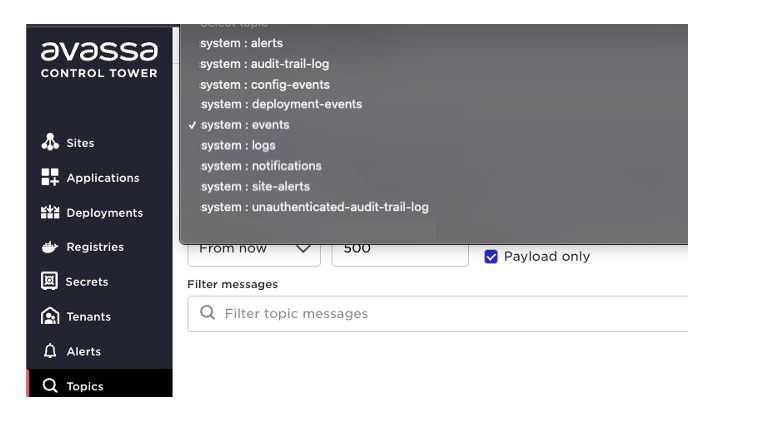The width and height of the screenshot is (758, 428).
Task: Click the Applications grid icon
Action: [x=50, y=177]
